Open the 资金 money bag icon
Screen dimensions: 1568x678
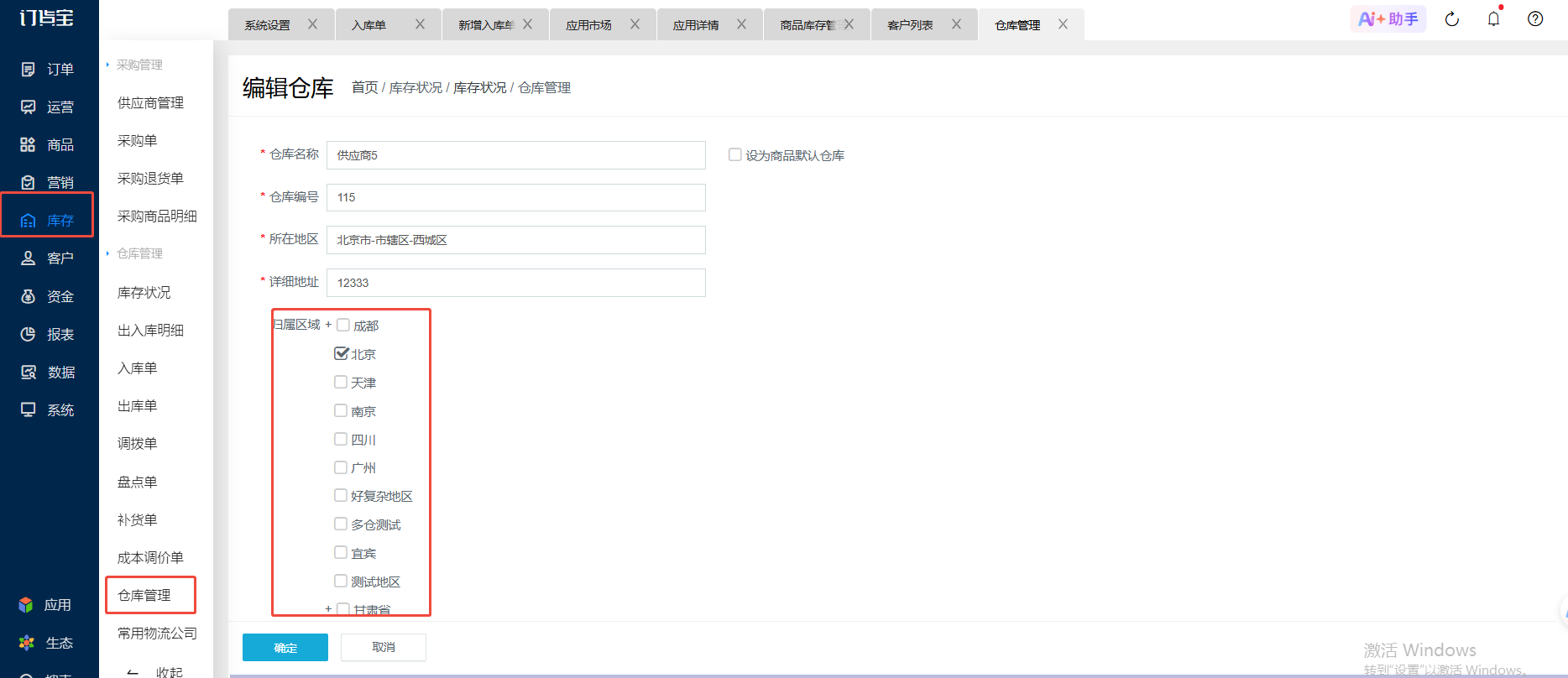tap(28, 297)
